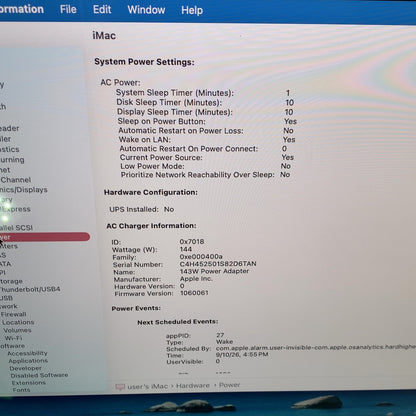
Task: Select Firewall under Network
Action: tap(13, 314)
